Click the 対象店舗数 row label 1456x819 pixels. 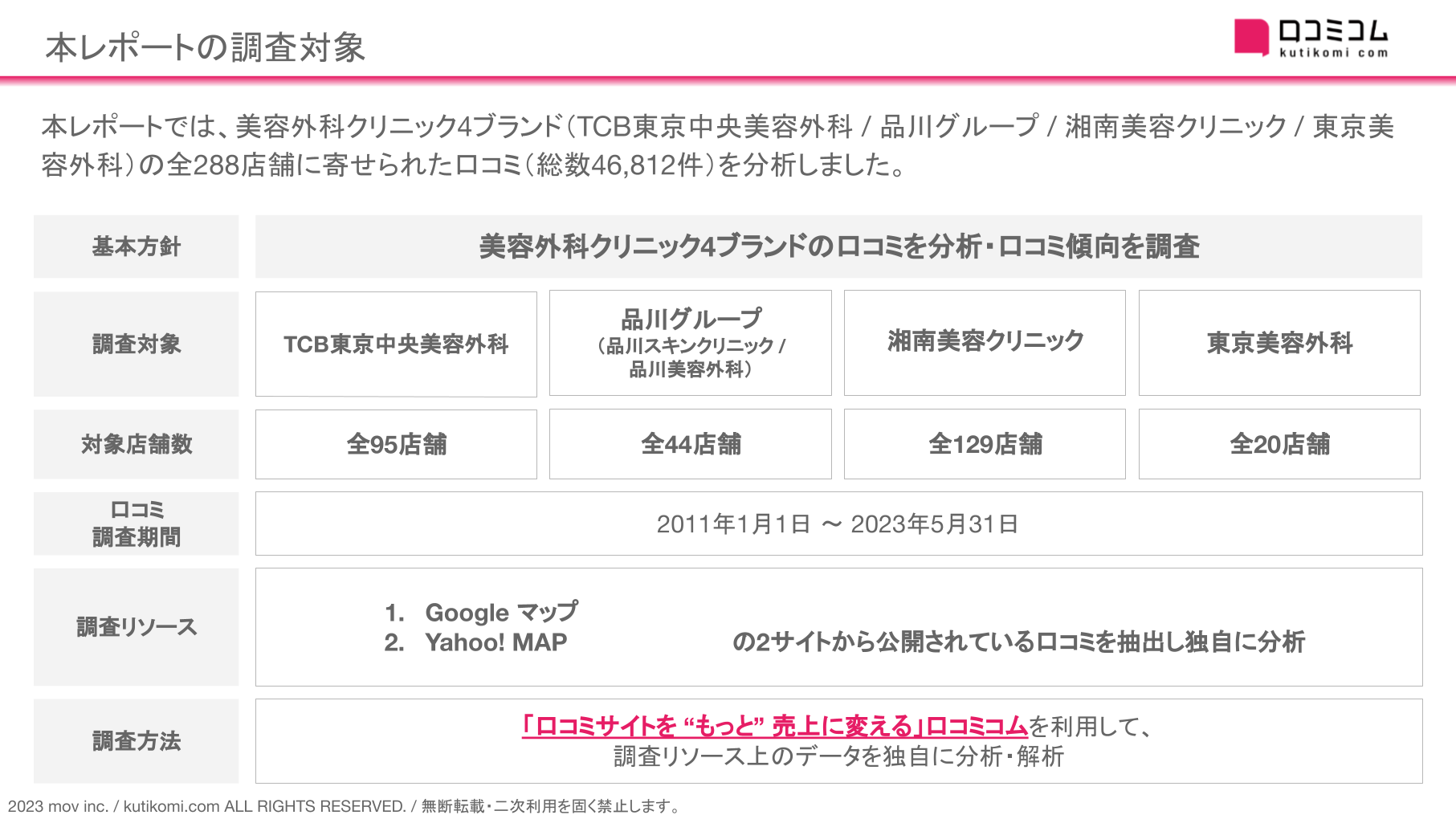tap(137, 444)
